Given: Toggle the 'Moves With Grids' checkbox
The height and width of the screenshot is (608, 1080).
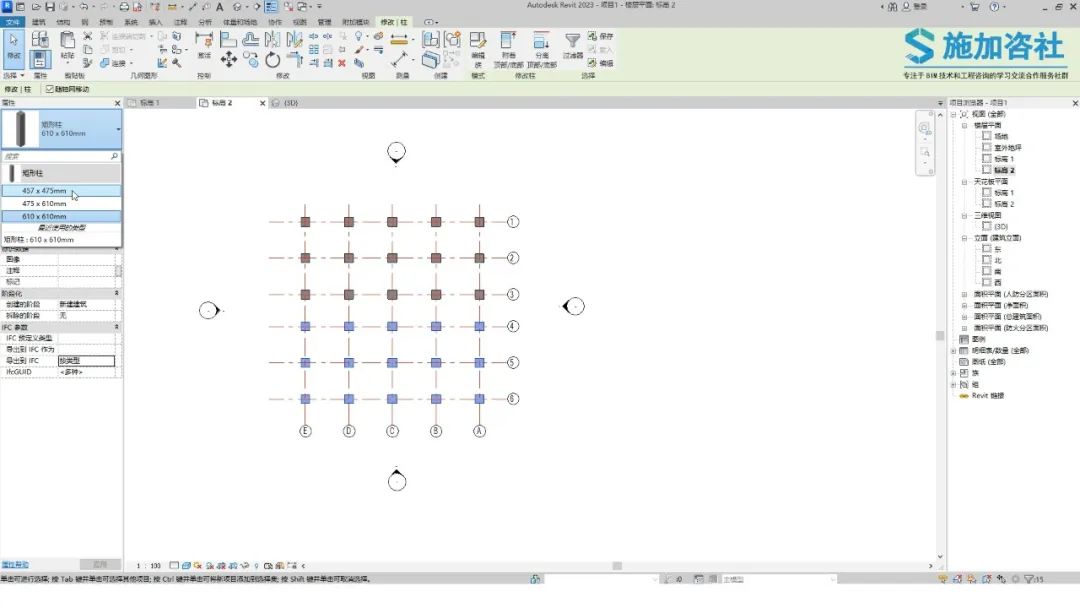Looking at the screenshot, I should (x=50, y=90).
